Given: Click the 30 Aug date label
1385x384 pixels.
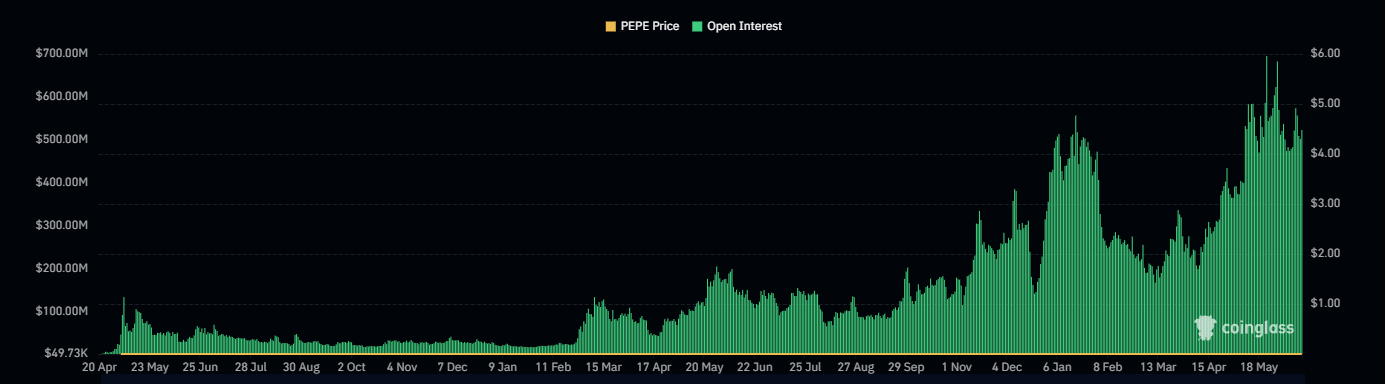Looking at the screenshot, I should tap(301, 368).
